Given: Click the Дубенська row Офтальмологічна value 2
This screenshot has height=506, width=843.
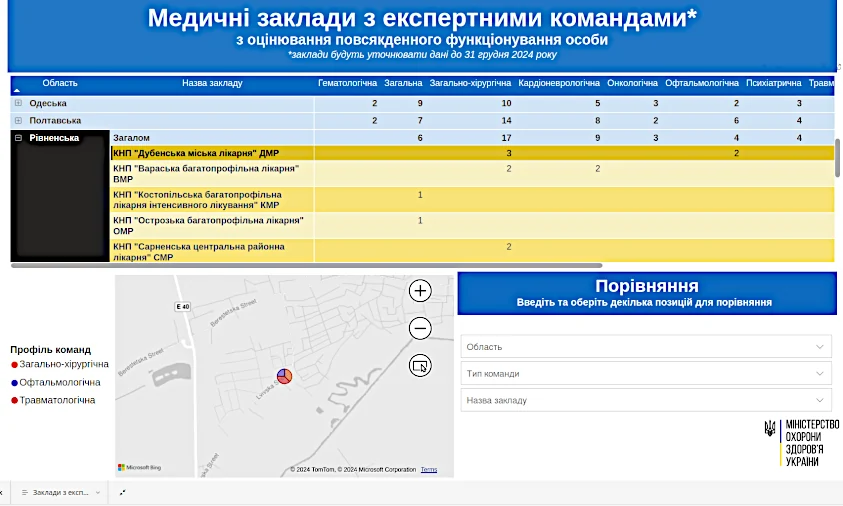Looking at the screenshot, I should pyautogui.click(x=736, y=153).
